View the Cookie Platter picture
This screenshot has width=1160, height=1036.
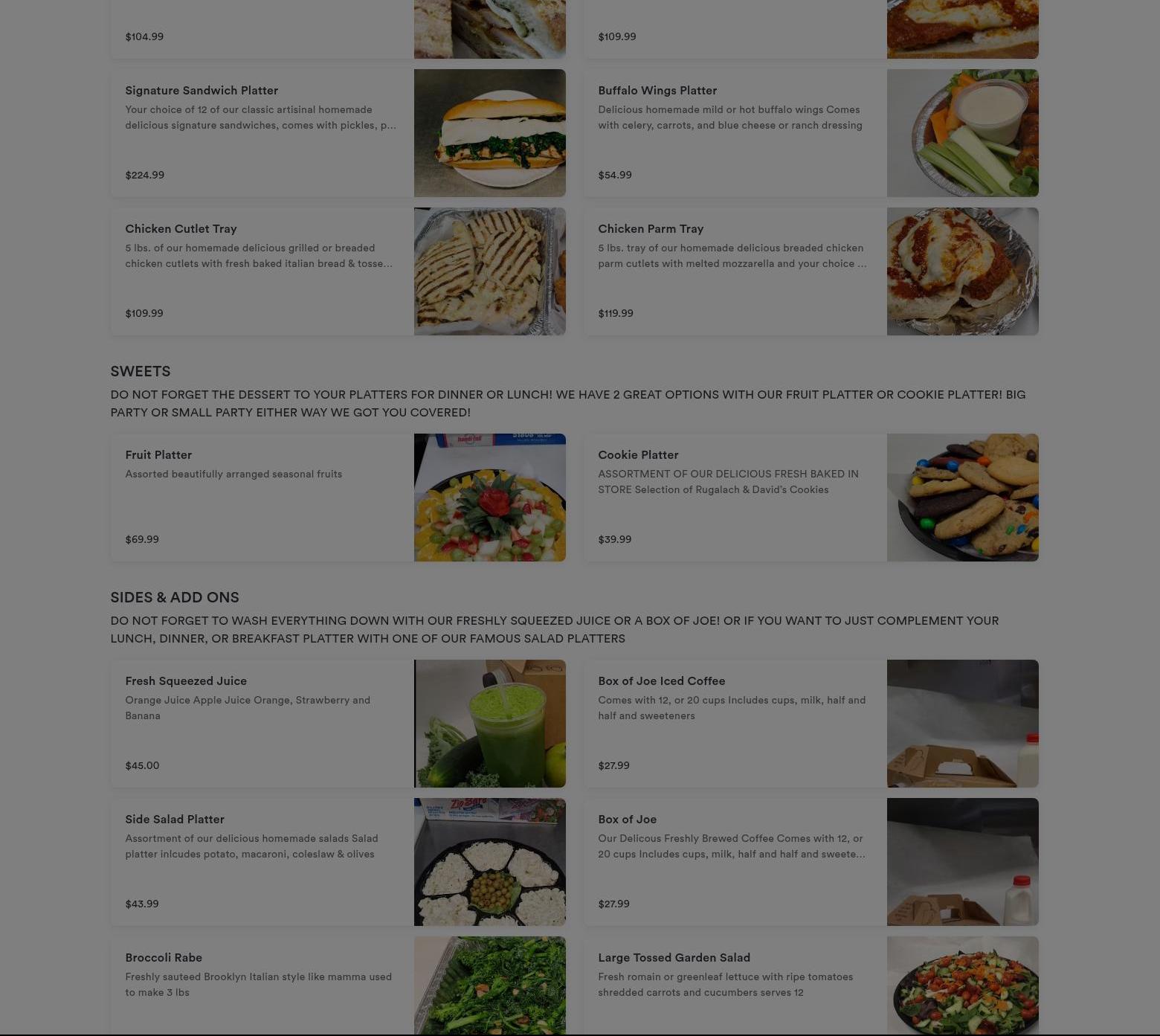[962, 498]
